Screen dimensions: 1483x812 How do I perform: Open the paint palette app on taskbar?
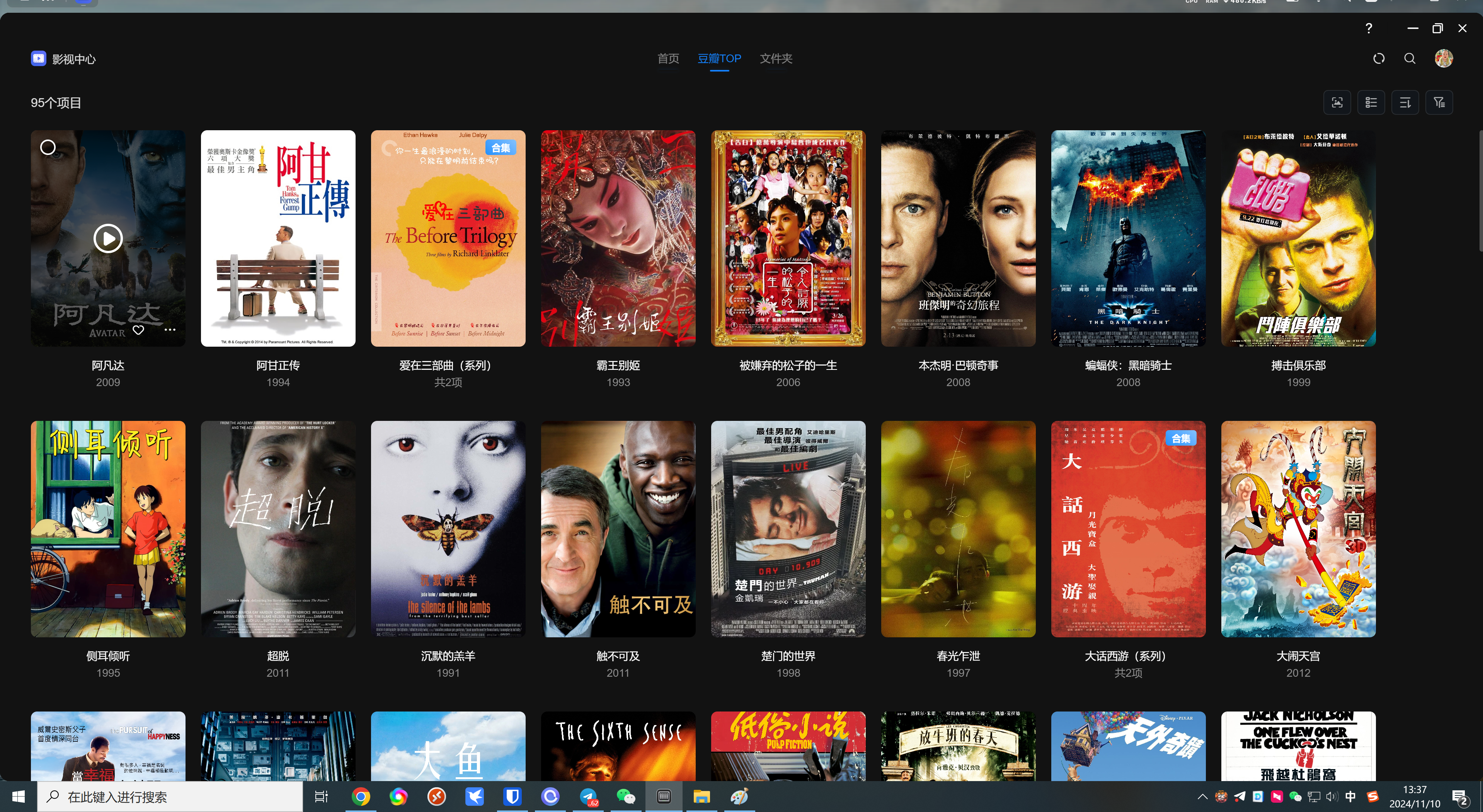(739, 797)
